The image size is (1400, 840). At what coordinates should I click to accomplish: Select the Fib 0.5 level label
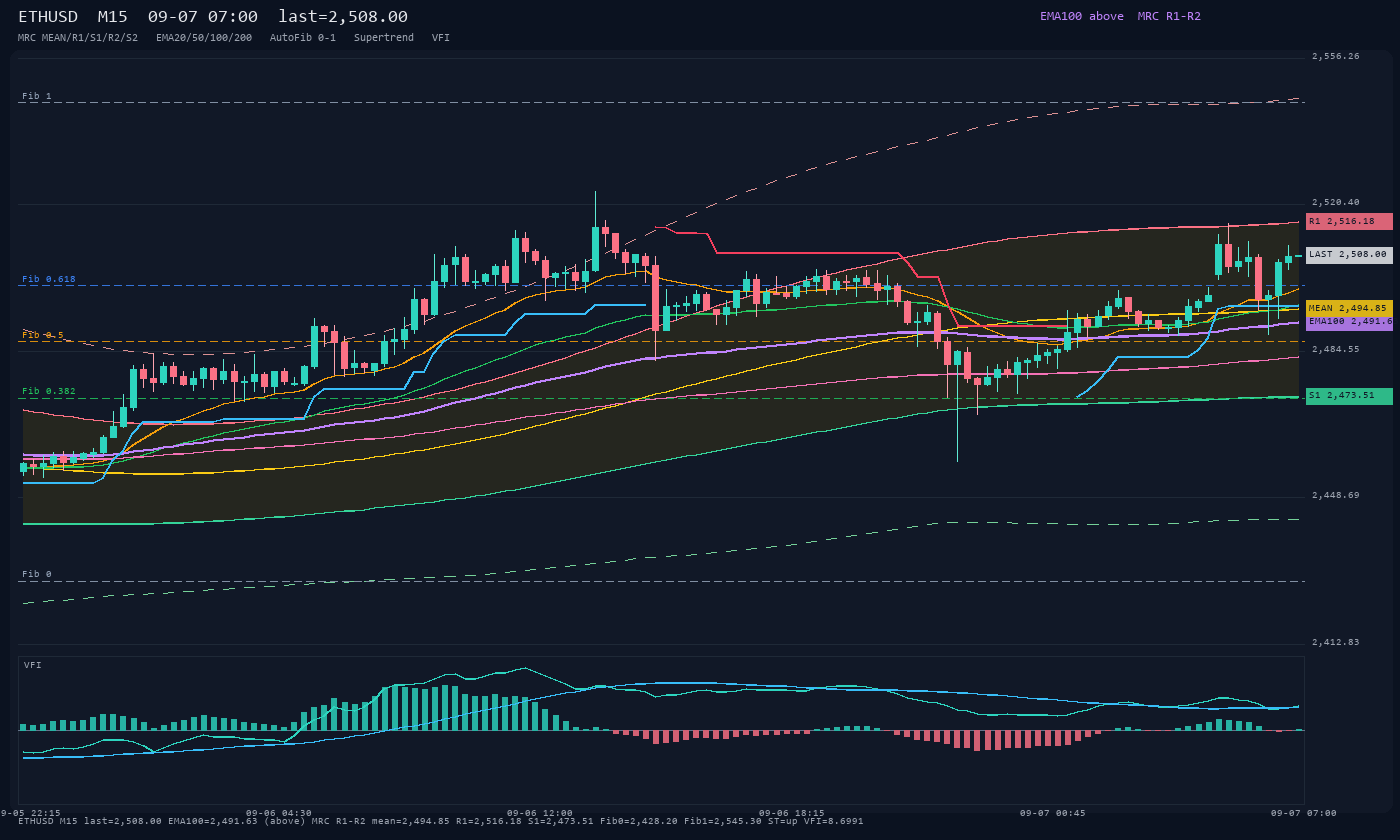coord(43,335)
